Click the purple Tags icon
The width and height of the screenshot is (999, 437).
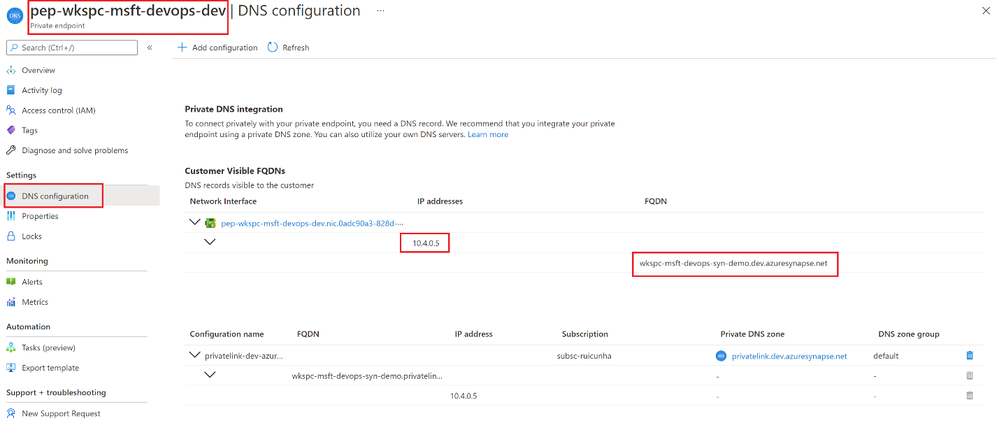[x=11, y=131]
